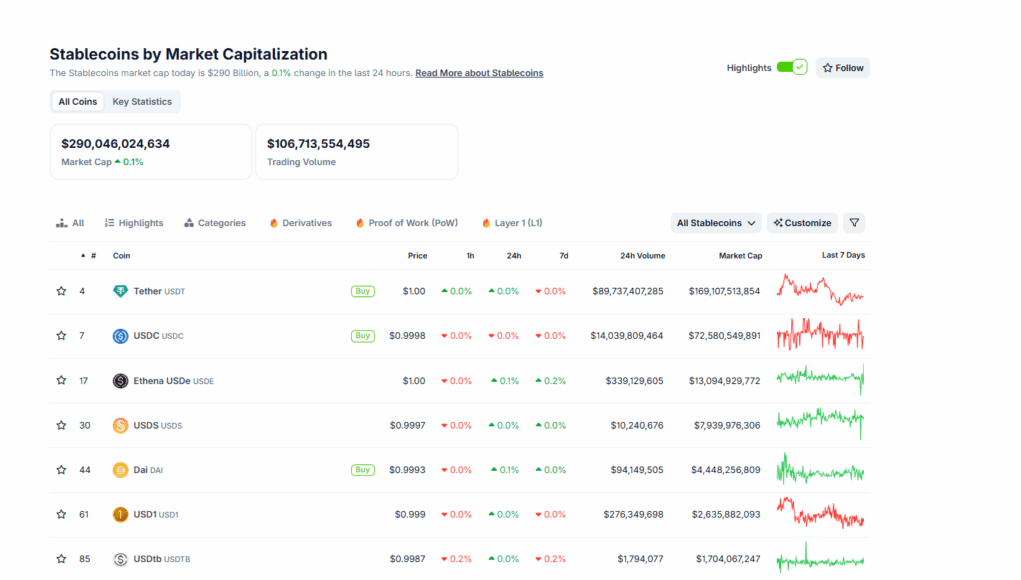Open the Layer 1 (L1) tab

click(512, 223)
